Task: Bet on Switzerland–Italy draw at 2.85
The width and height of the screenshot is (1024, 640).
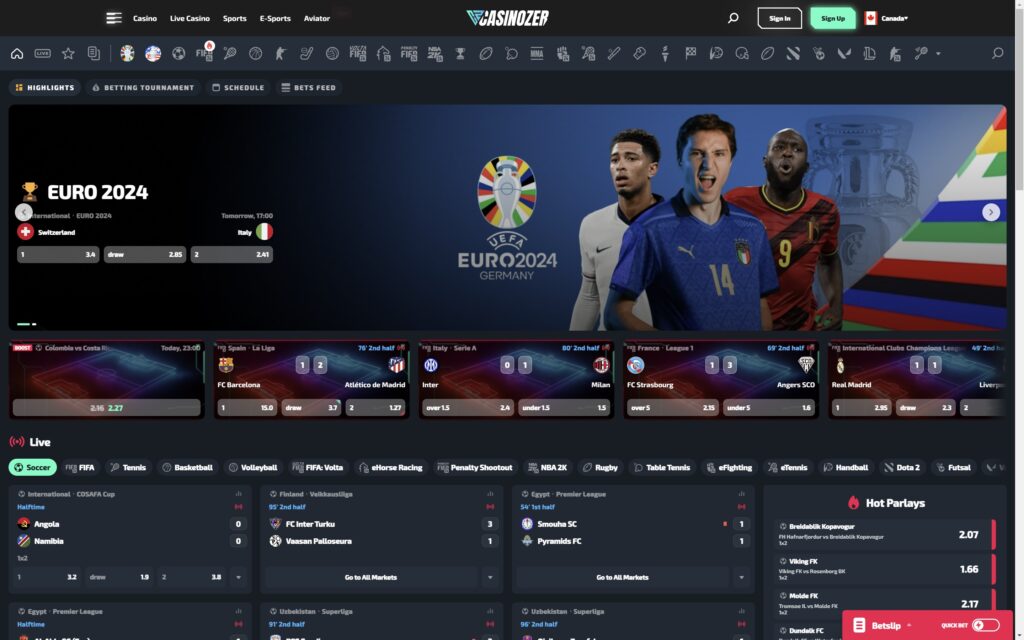Action: [x=145, y=255]
